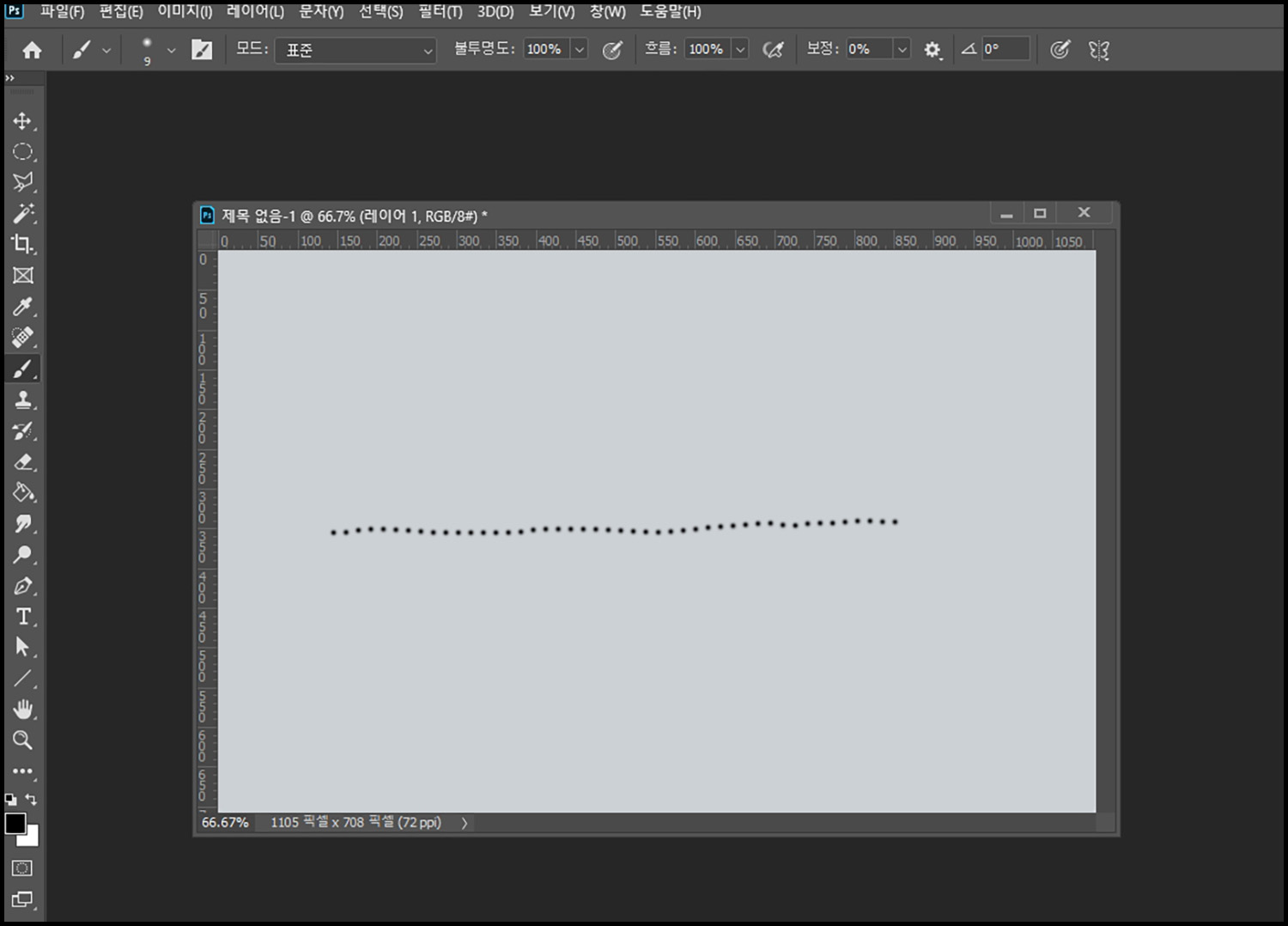Select the Pen tool
Screen dimensions: 1288x926
[22, 586]
